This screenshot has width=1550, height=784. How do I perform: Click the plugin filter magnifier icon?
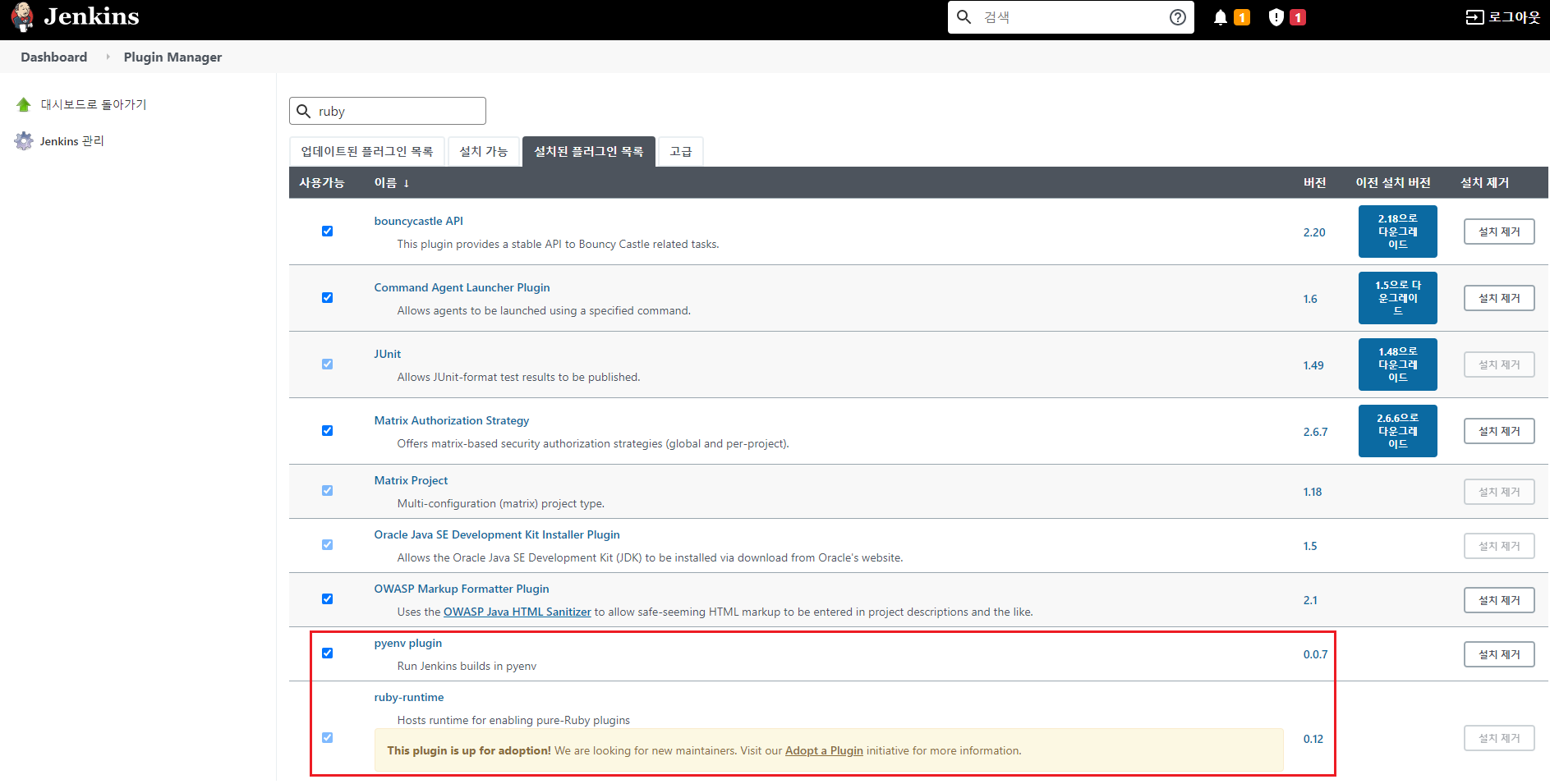tap(303, 111)
